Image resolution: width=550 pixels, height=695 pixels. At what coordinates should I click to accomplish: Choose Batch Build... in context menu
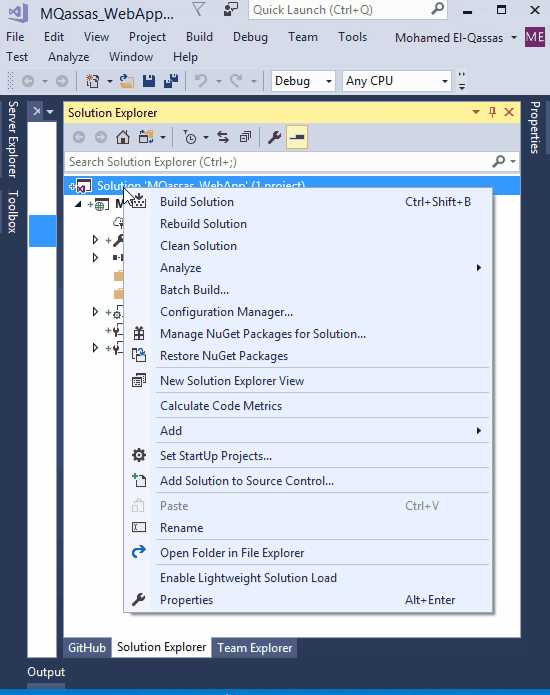308,290
